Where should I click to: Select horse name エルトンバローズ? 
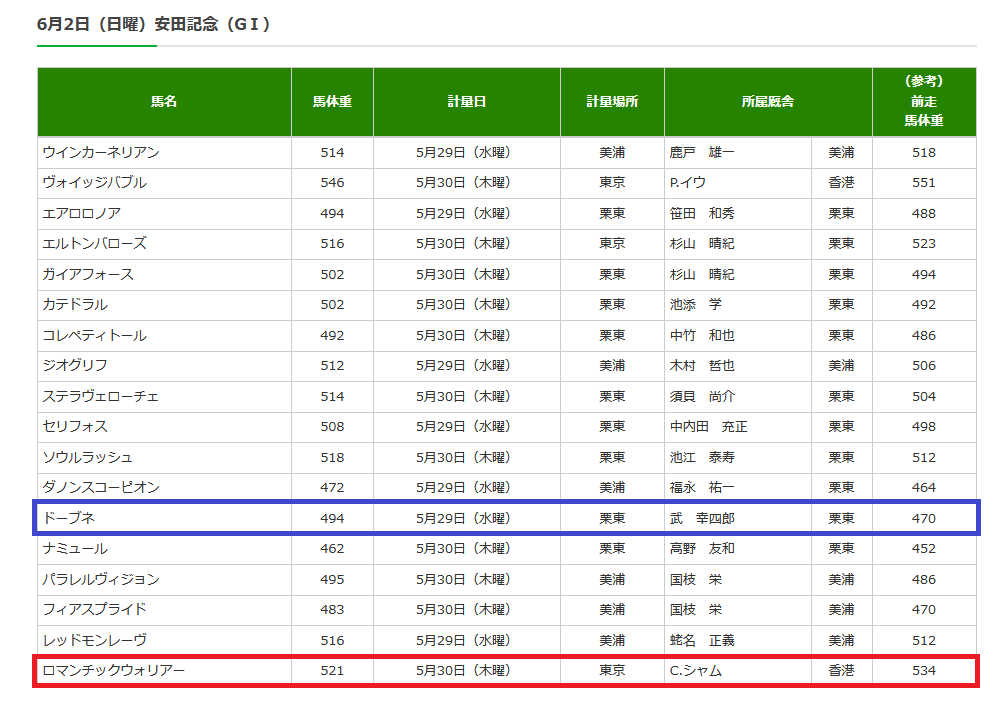pyautogui.click(x=94, y=243)
